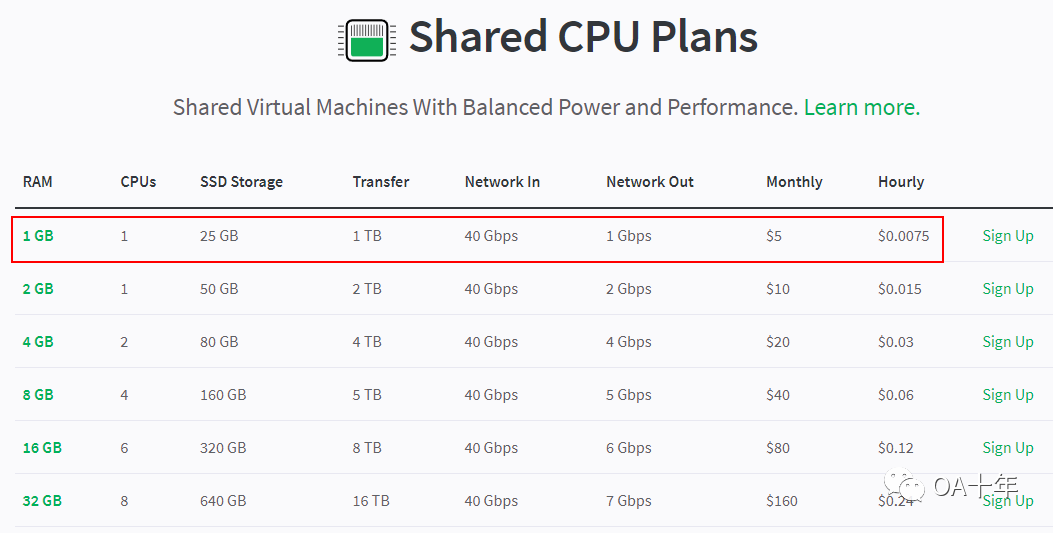
Task: Select the 2 GB RAM plan name
Action: tap(38, 289)
